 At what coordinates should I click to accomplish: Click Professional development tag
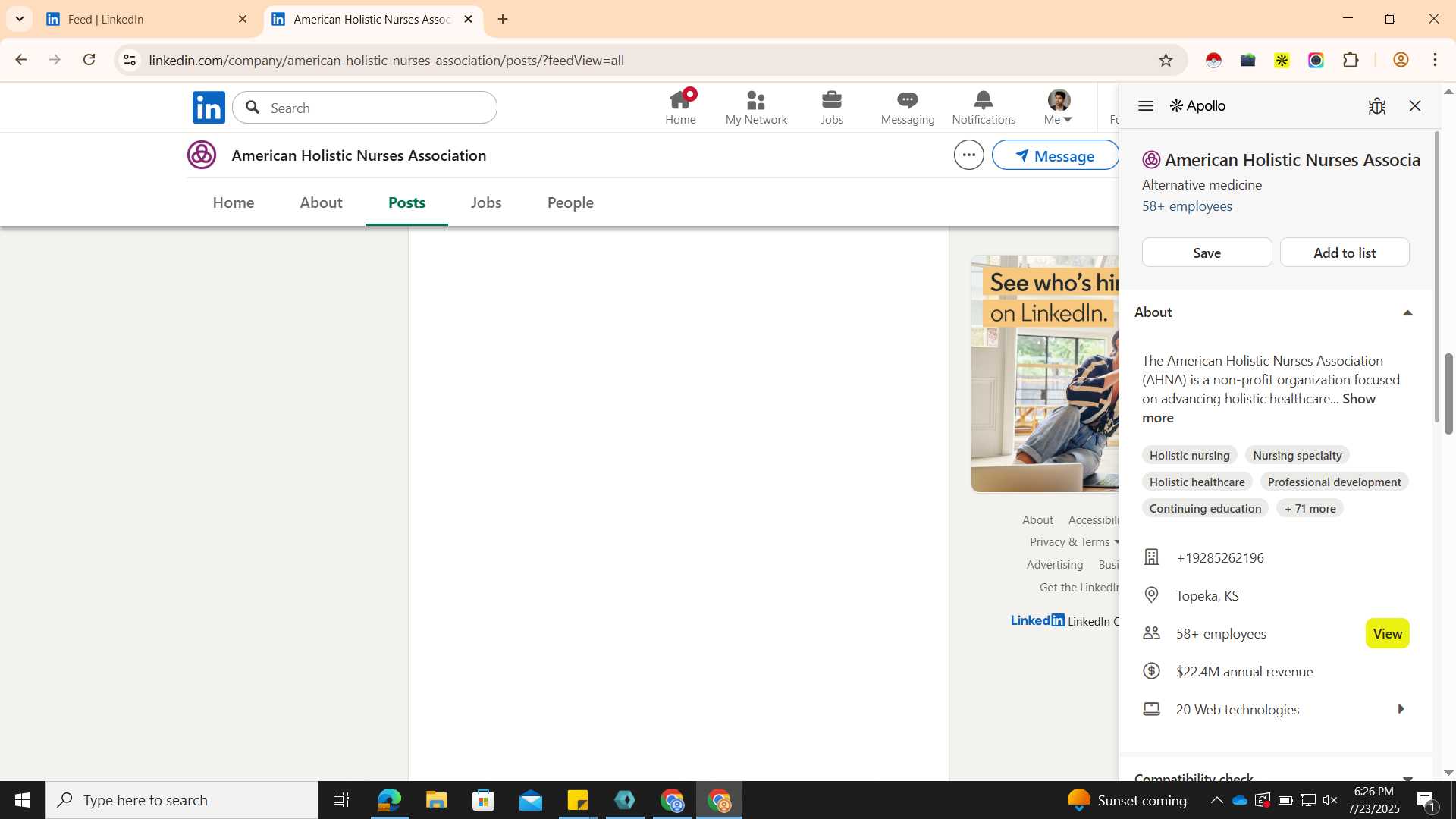(x=1334, y=482)
